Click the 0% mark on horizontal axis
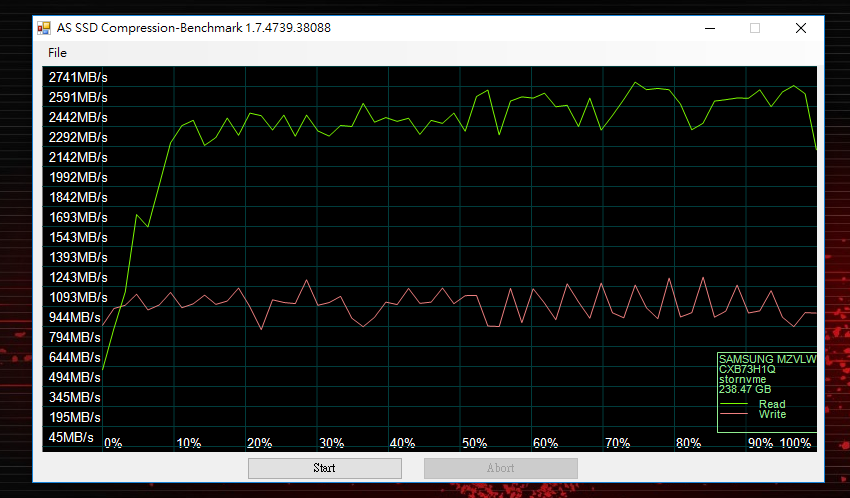Viewport: 850px width, 498px height. (113, 443)
